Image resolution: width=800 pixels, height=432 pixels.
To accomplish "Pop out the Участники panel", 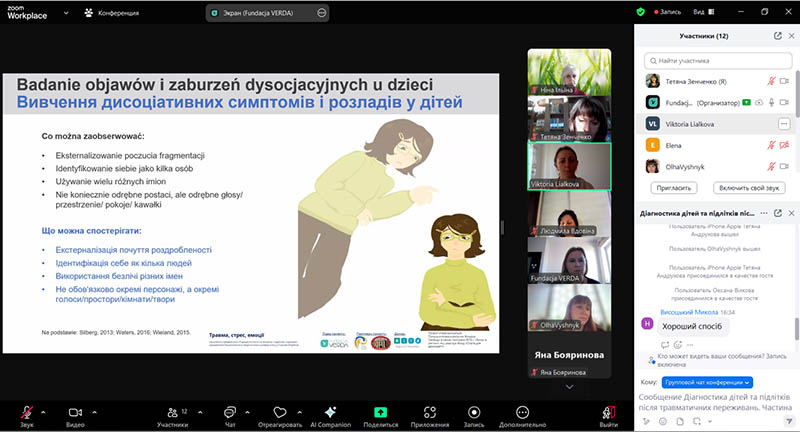I will [x=778, y=36].
